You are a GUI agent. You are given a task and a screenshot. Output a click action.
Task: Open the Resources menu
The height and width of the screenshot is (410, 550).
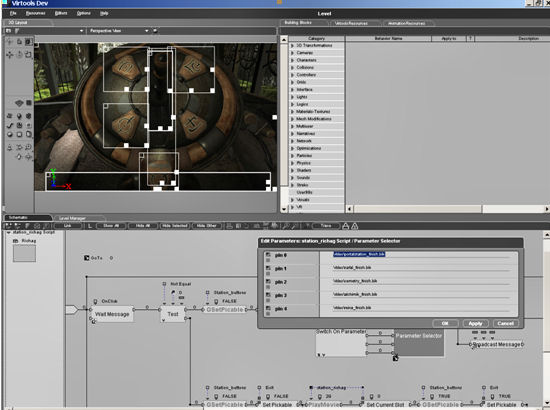[35, 13]
